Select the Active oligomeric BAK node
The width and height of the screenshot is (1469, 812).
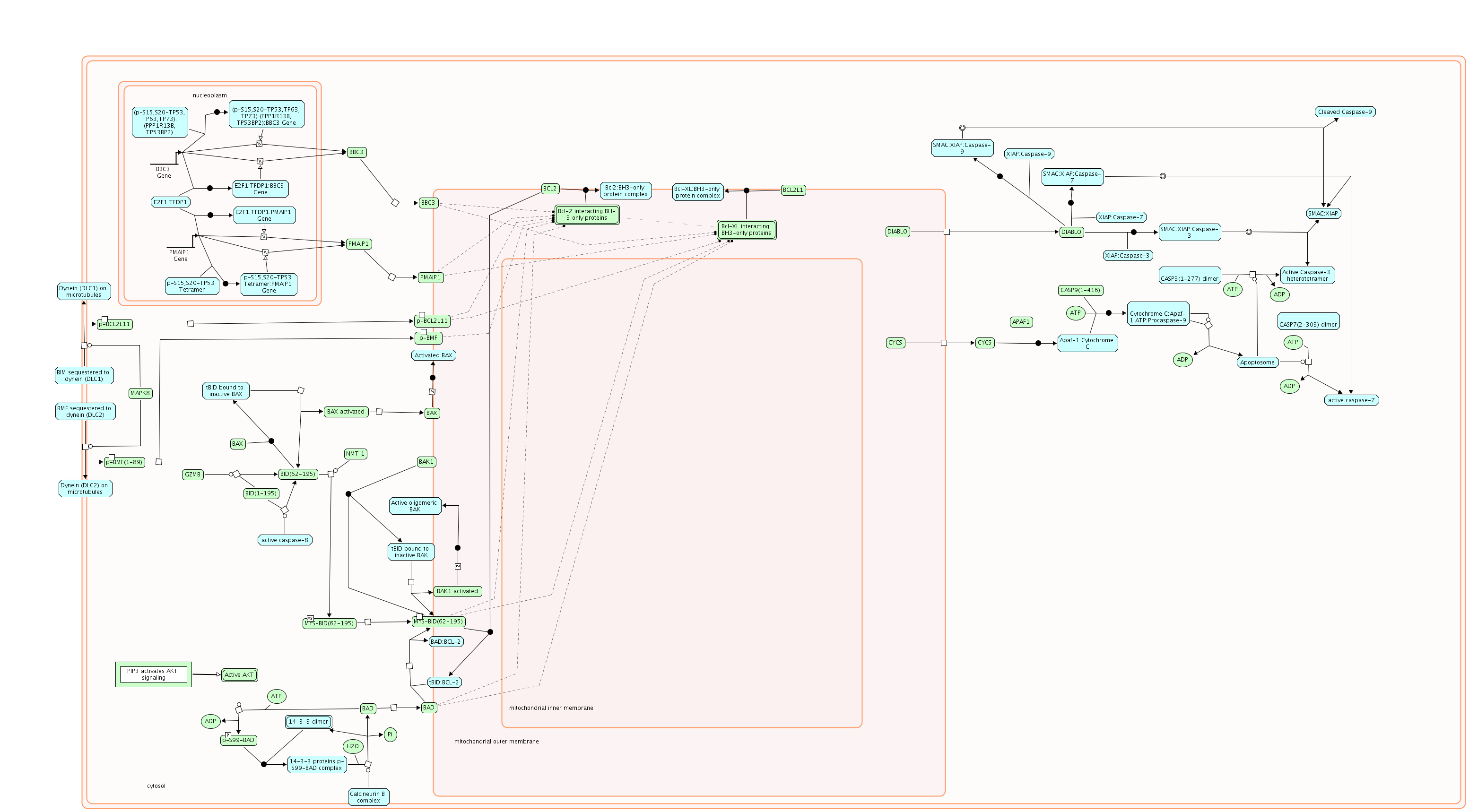click(x=415, y=506)
